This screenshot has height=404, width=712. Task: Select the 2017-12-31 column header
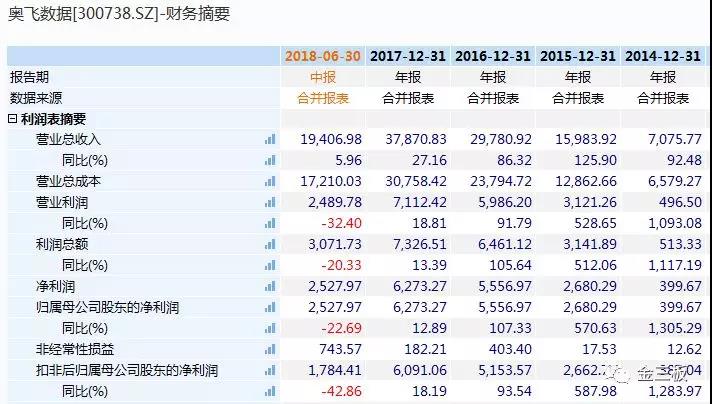click(408, 56)
